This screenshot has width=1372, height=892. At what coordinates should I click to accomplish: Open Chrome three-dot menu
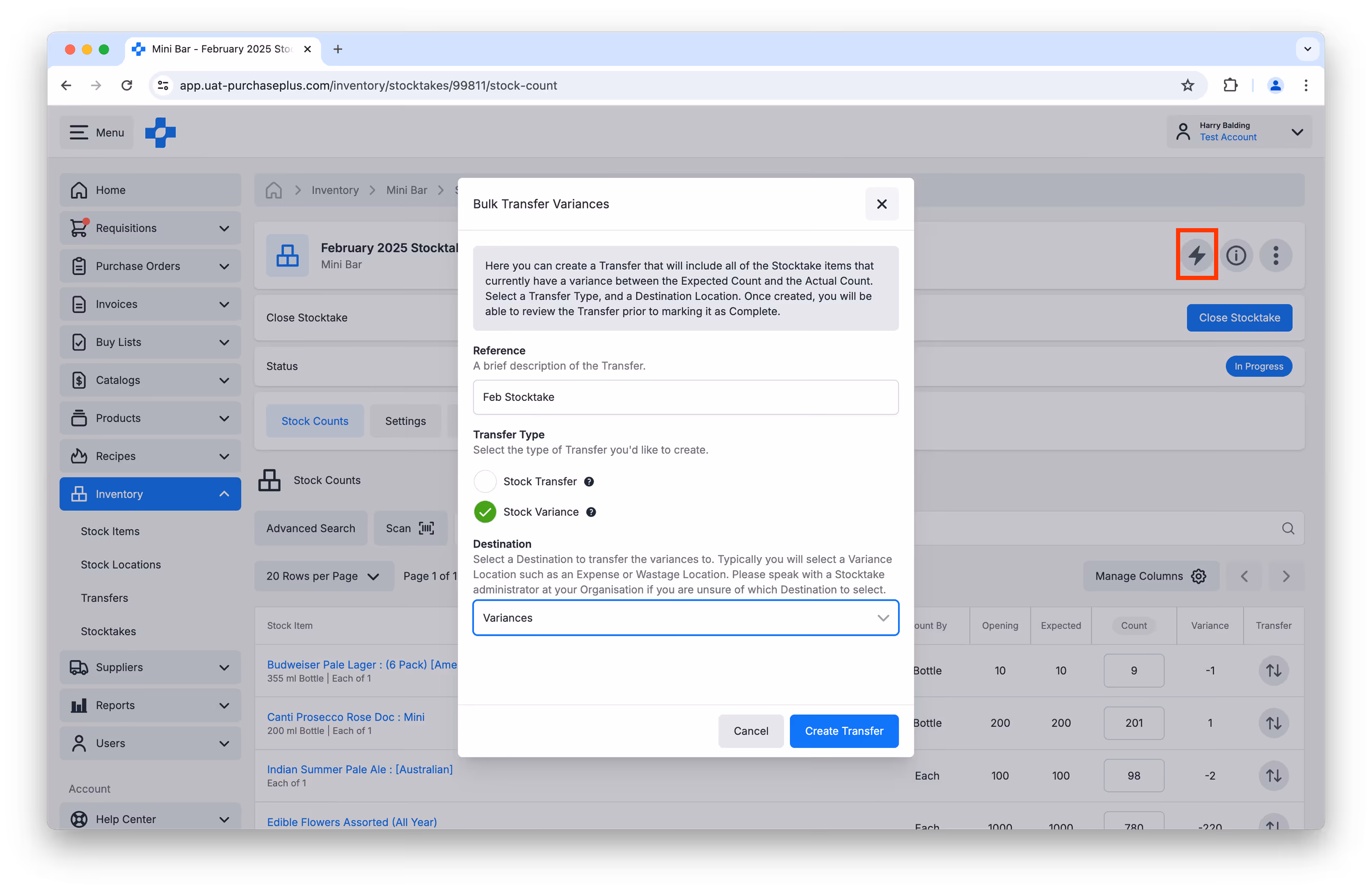coord(1306,85)
